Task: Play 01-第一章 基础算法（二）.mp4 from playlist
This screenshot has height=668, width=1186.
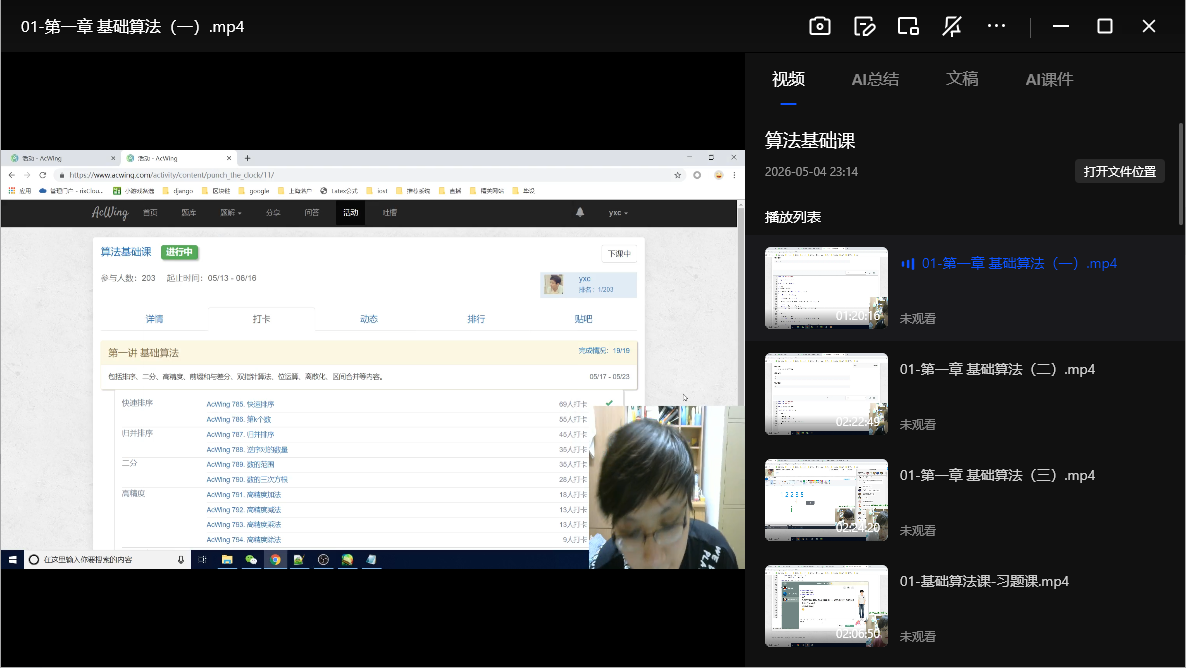Action: (x=997, y=369)
